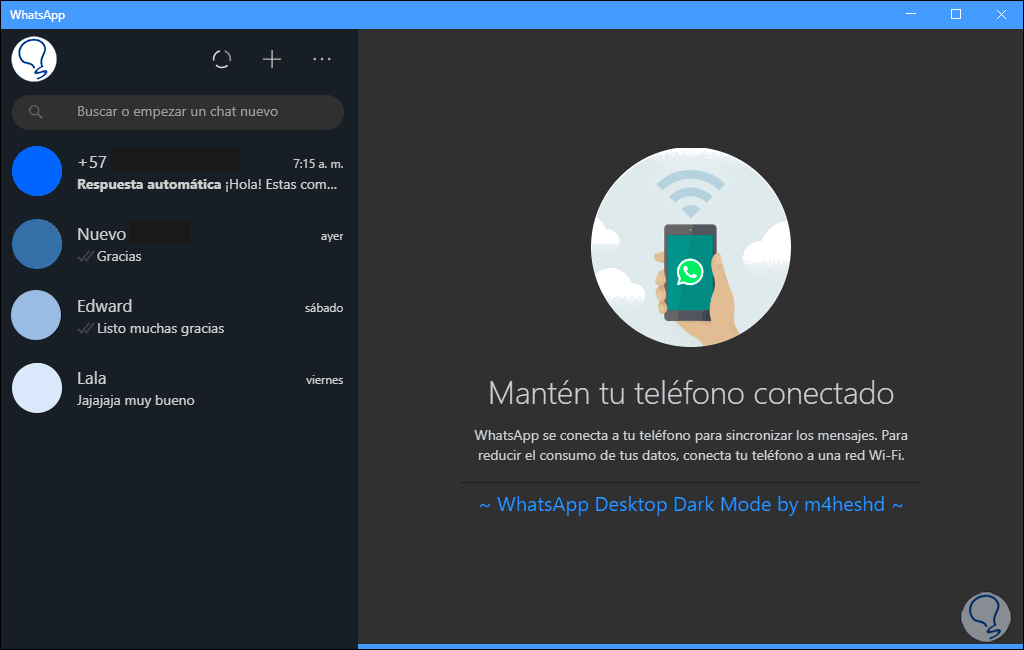Click the search magnifier icon
The width and height of the screenshot is (1024, 650).
(36, 112)
